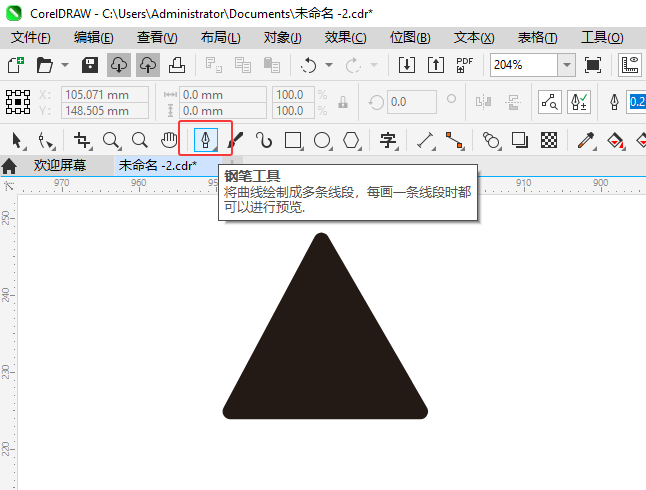Select the Artistic Media brush tool

tap(235, 141)
